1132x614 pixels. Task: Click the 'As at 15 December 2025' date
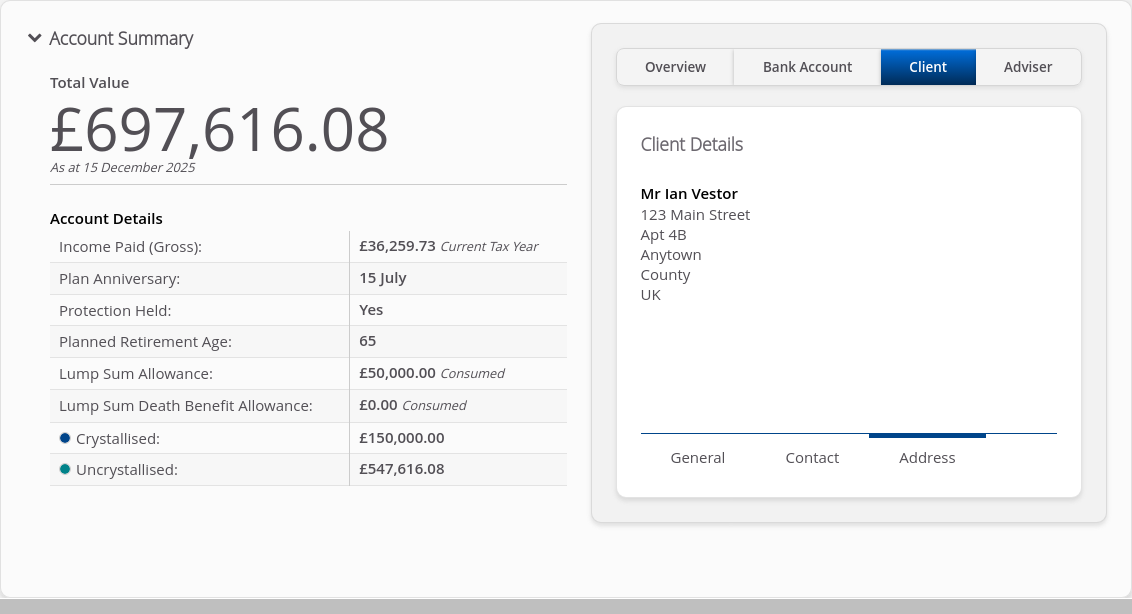[123, 168]
